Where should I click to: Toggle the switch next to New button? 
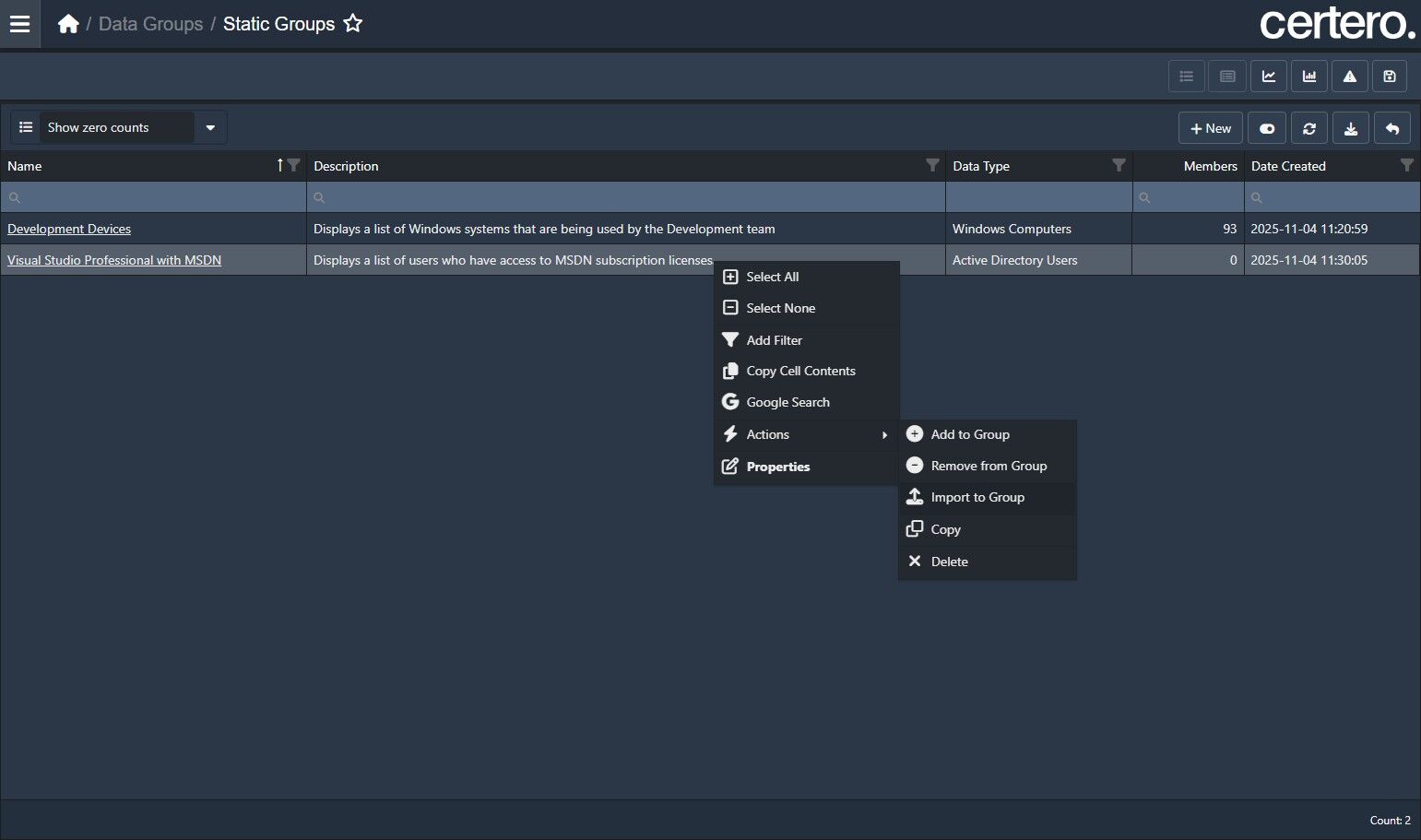click(1267, 128)
